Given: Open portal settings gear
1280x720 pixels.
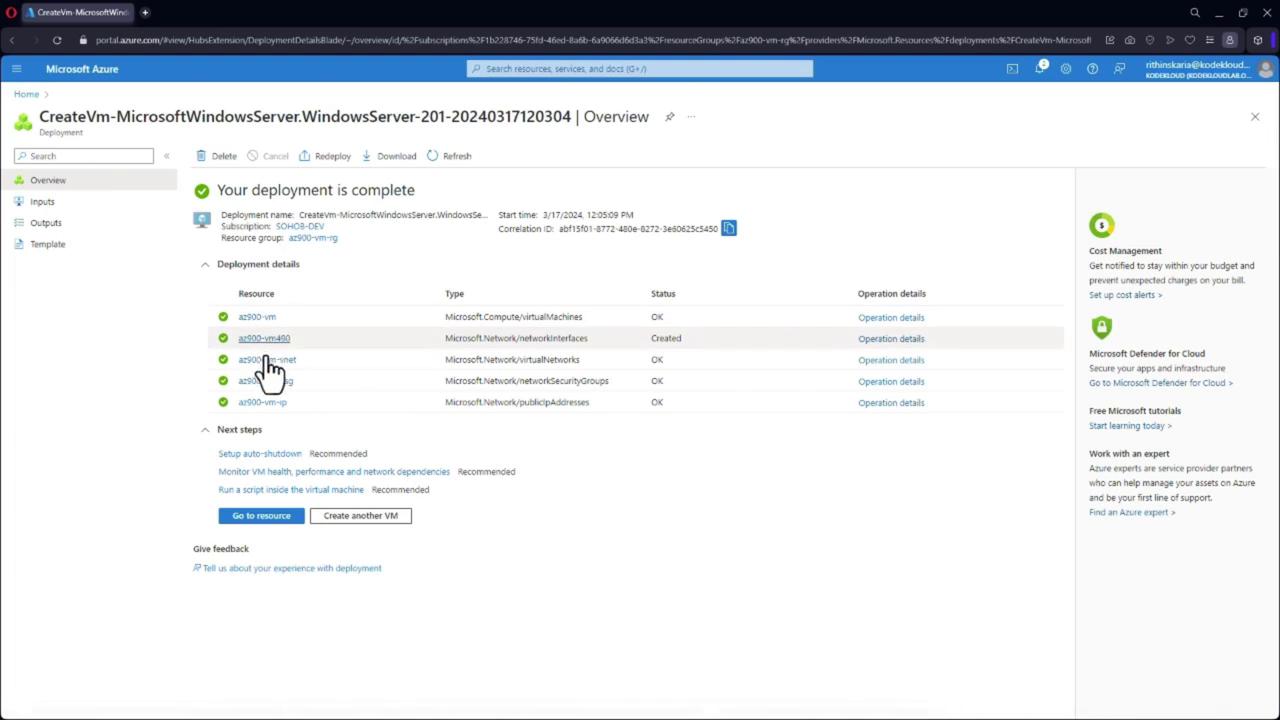Looking at the screenshot, I should (x=1066, y=69).
